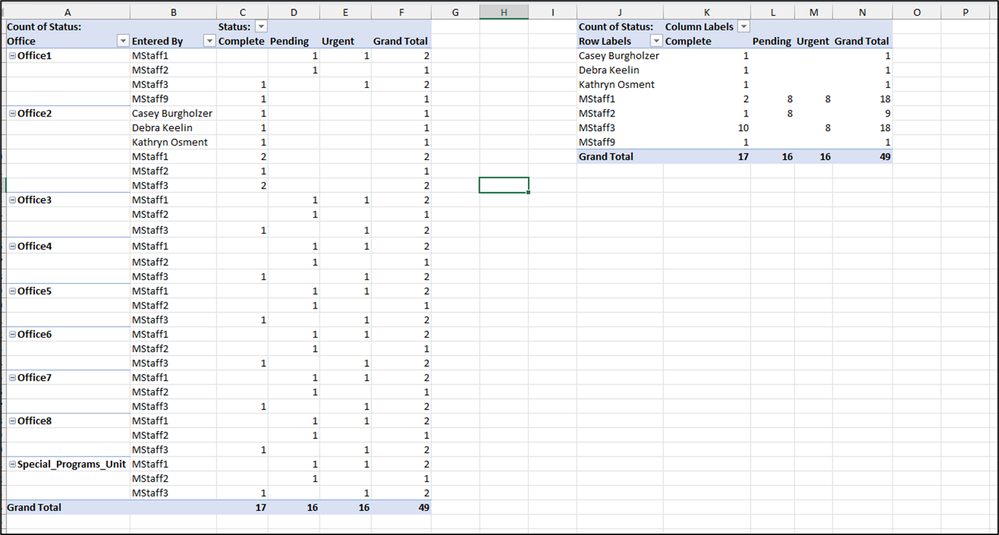Open the Column Labels filter dropdown
The image size is (999, 535).
click(x=743, y=26)
